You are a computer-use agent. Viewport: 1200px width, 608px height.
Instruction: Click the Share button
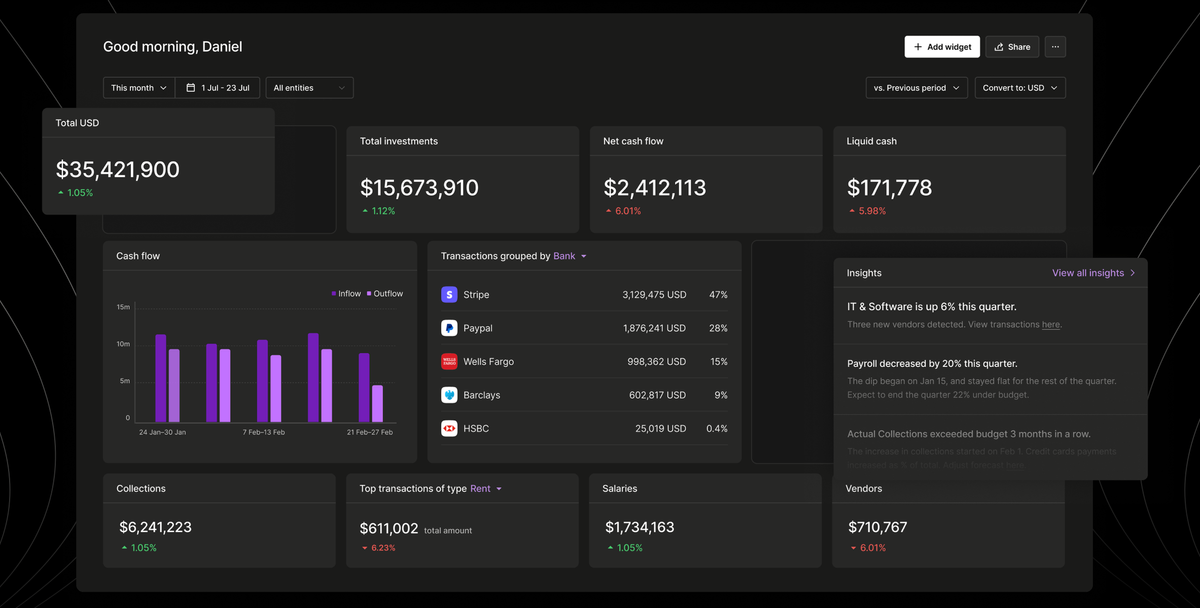1012,47
